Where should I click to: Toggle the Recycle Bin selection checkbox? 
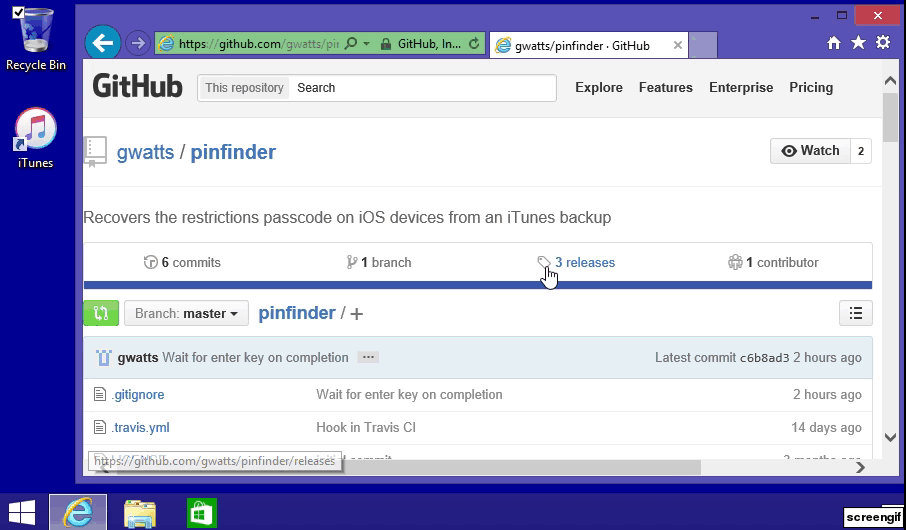18,13
